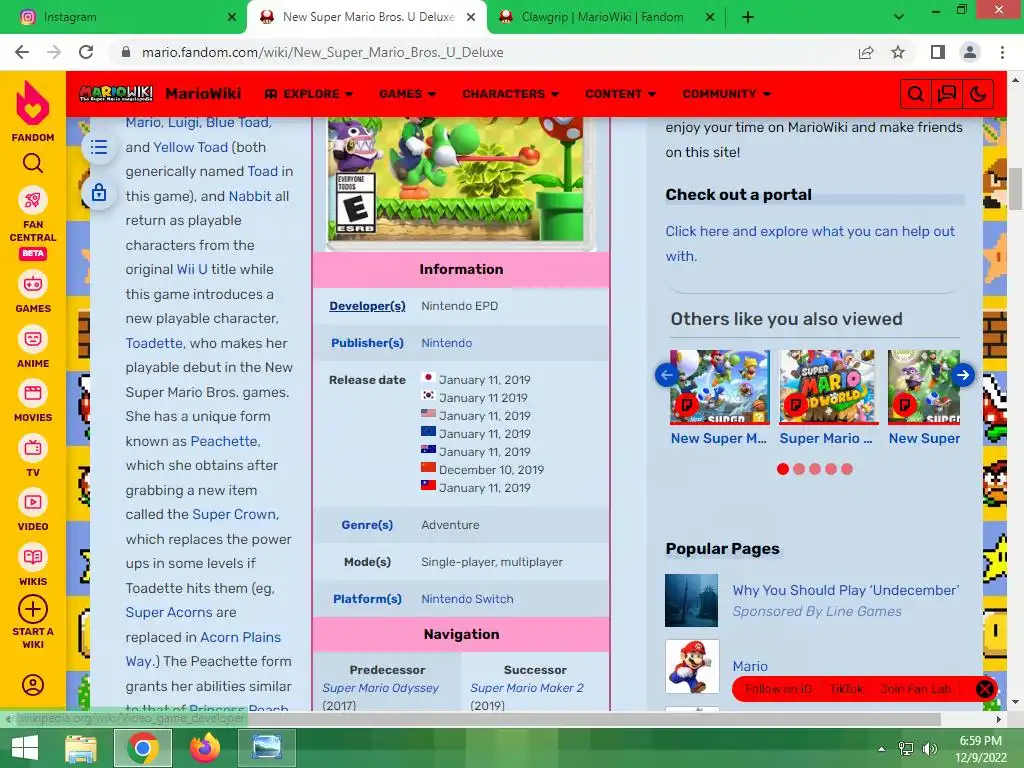
Task: Click the MarioWiki search magnifier icon
Action: pyautogui.click(x=916, y=94)
